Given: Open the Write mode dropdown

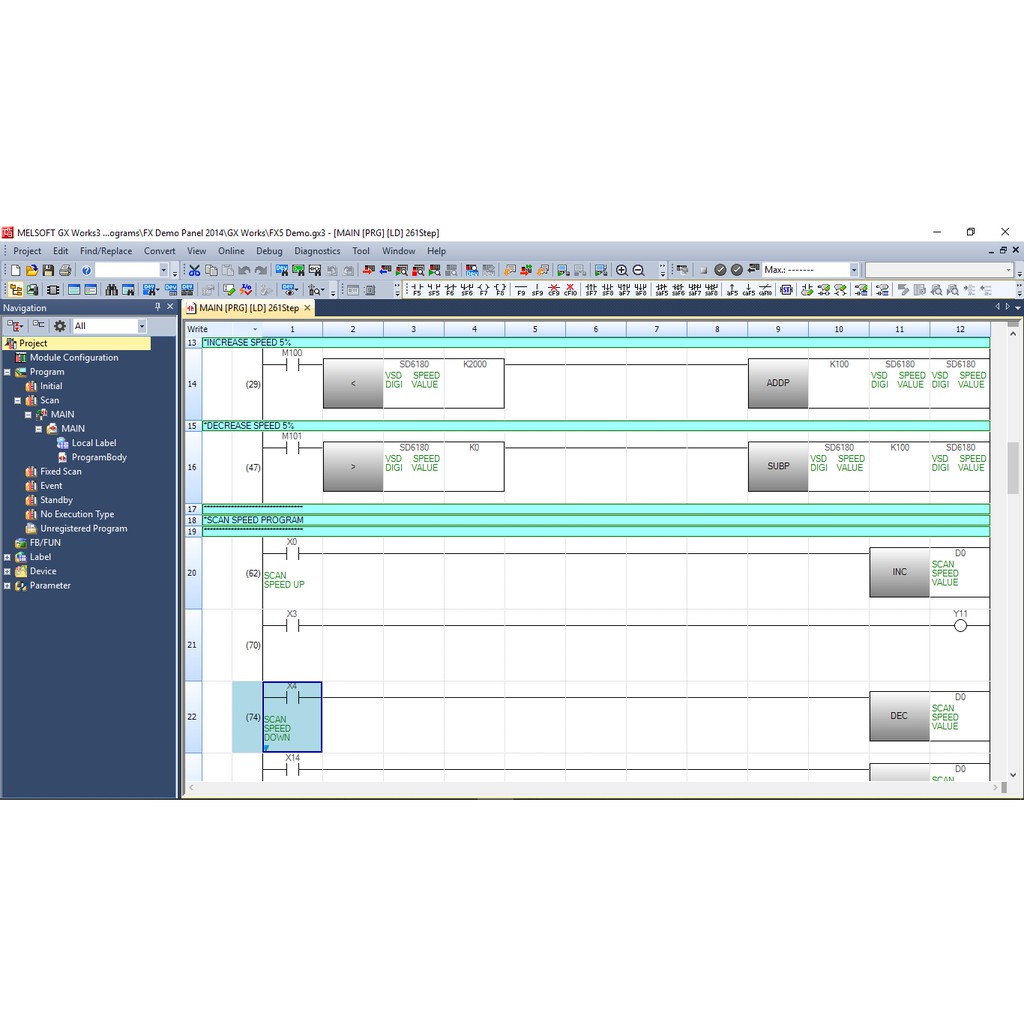Looking at the screenshot, I should [255, 329].
